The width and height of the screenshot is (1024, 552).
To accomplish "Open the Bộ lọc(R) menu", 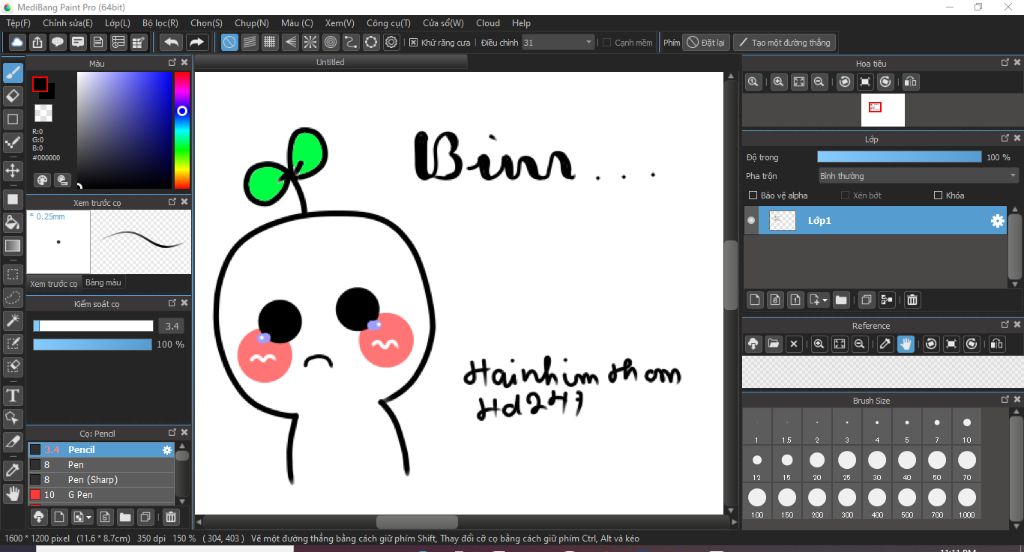I will point(160,23).
